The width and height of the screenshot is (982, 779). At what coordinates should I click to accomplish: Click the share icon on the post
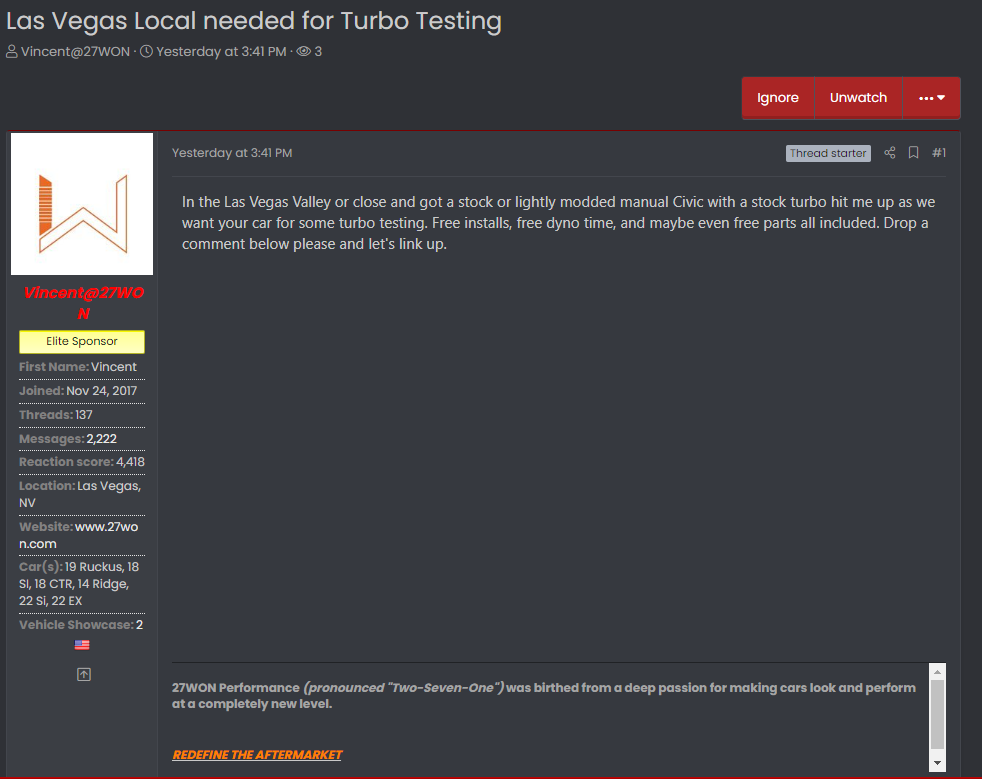[890, 153]
